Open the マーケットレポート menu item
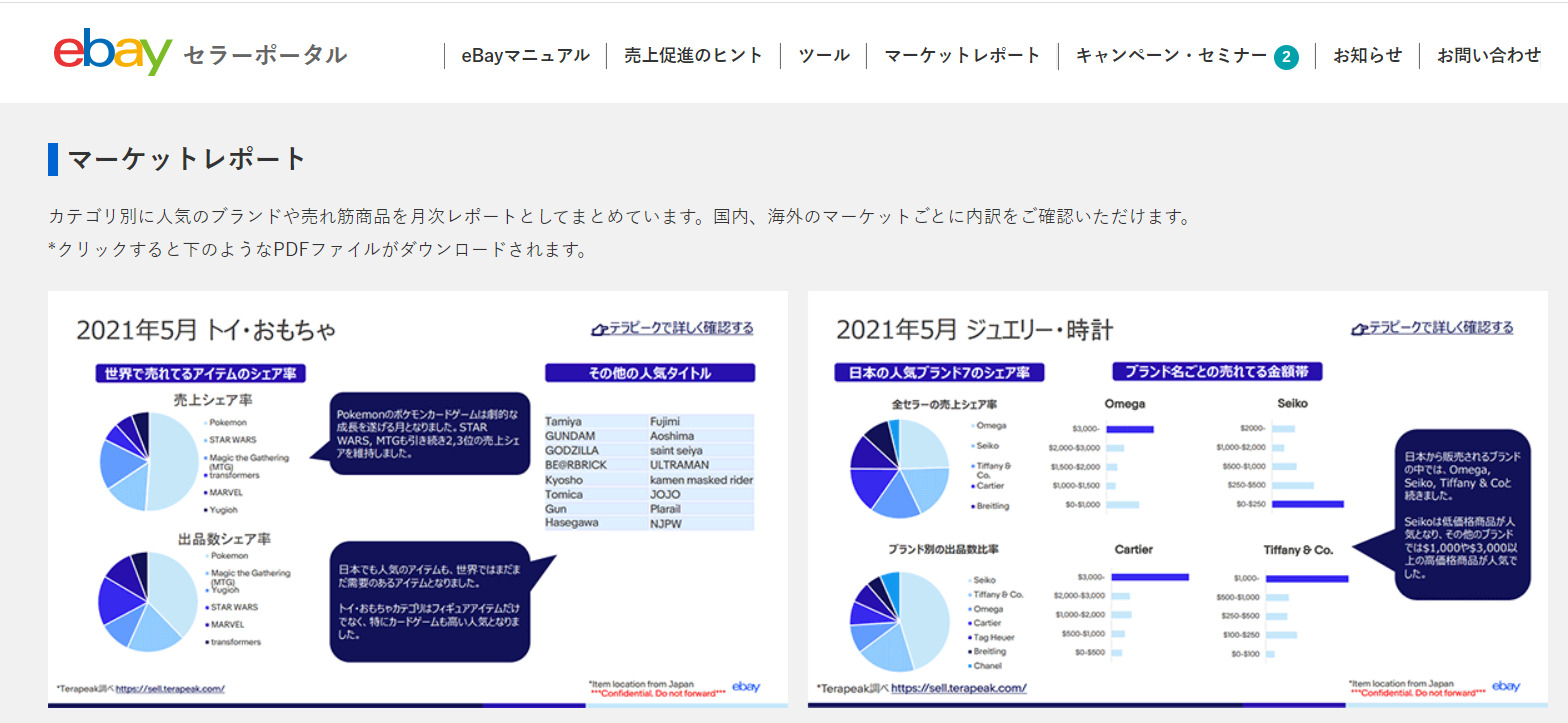 point(962,56)
